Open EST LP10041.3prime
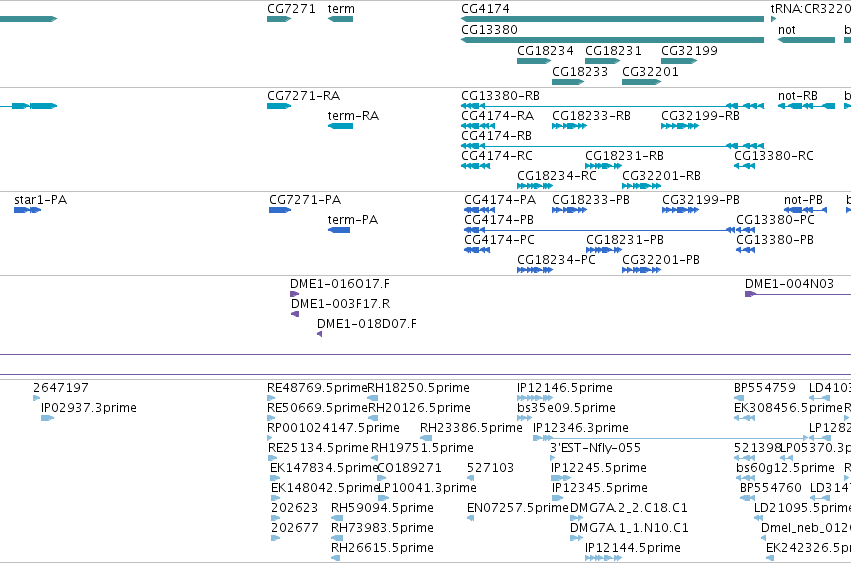 (427, 489)
